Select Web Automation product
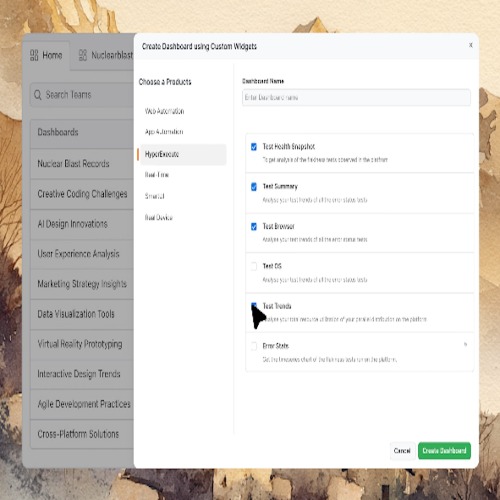 164,111
